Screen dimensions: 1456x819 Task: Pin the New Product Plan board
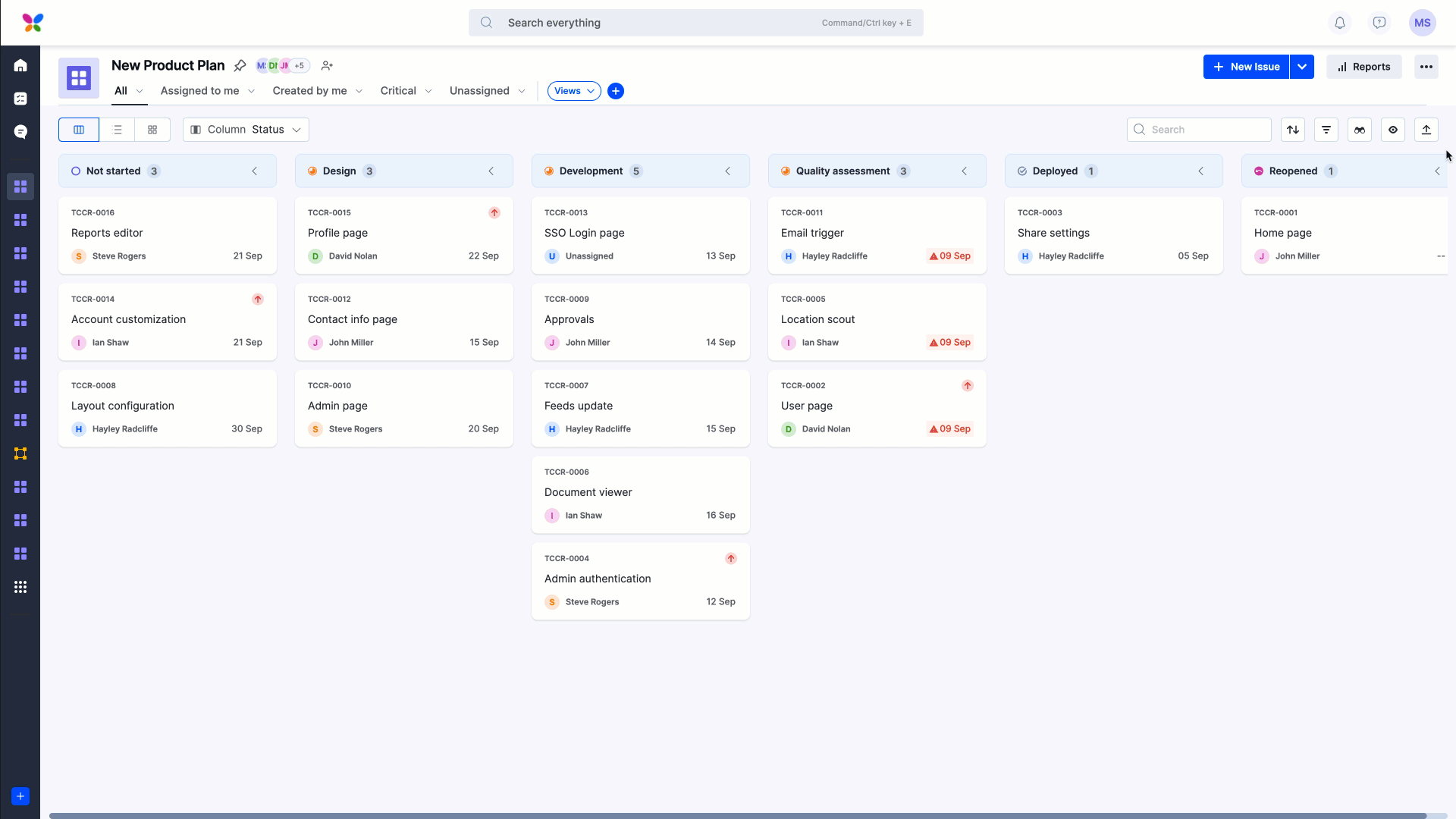[240, 66]
